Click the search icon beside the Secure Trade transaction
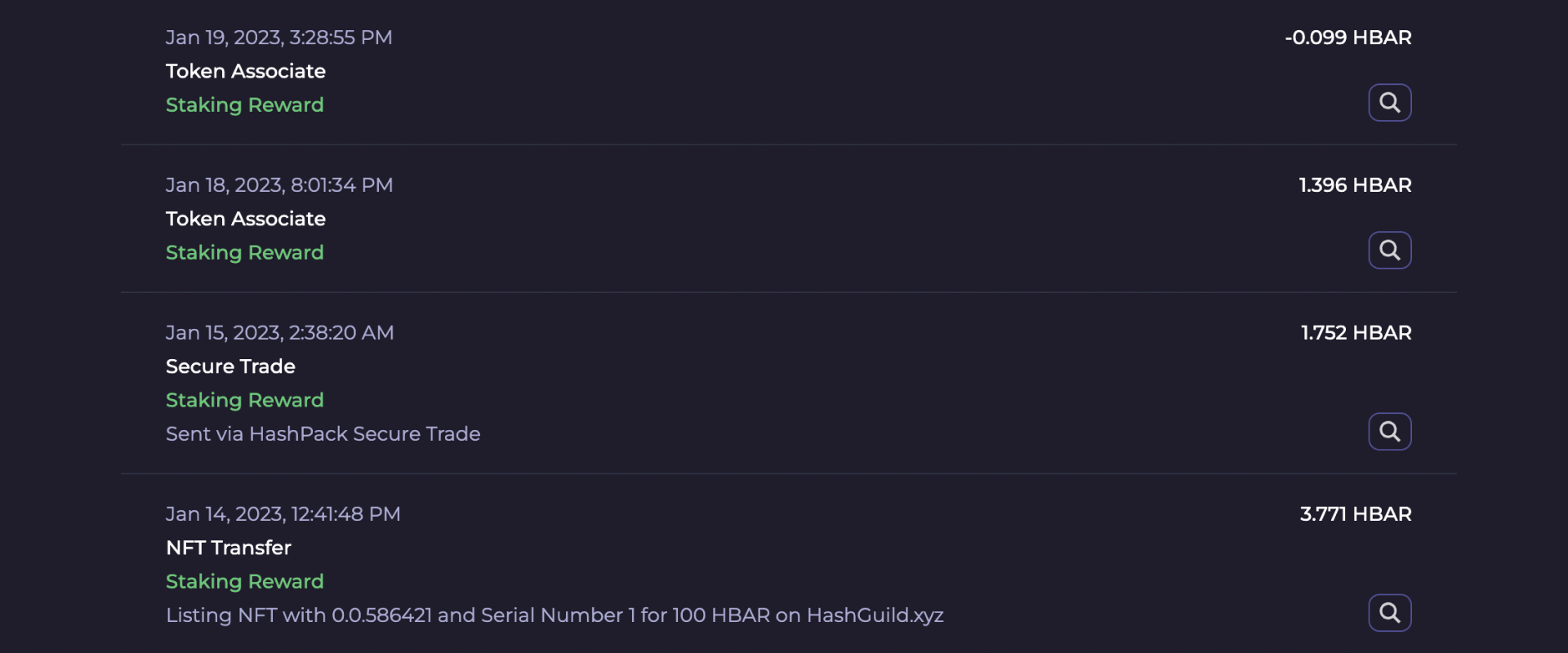This screenshot has height=653, width=1568. coord(1389,431)
